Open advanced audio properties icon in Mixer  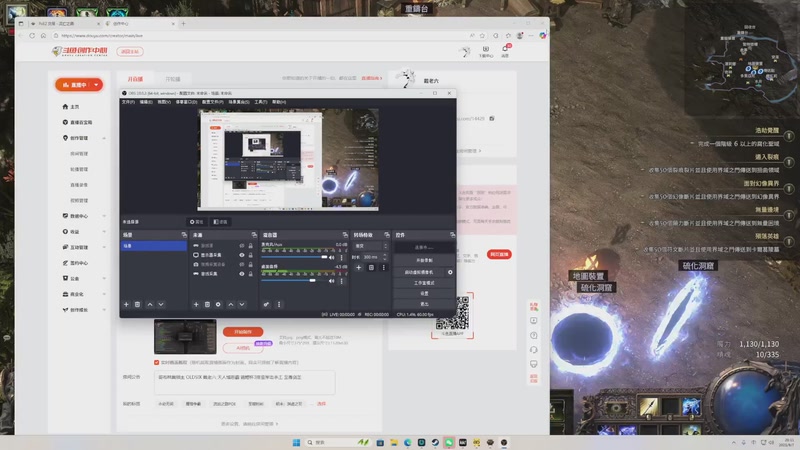click(266, 305)
